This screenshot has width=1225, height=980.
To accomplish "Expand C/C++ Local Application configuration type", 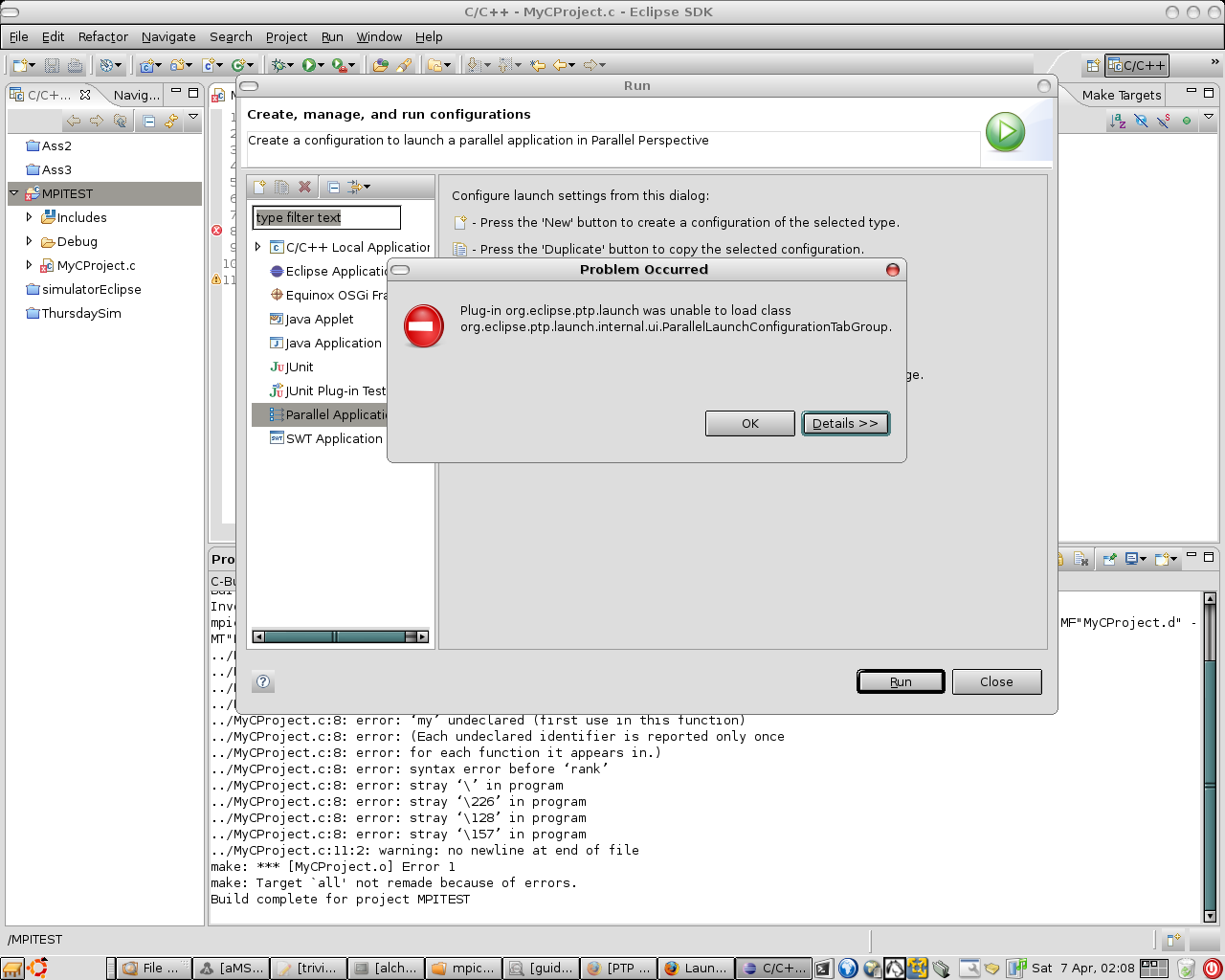I will [x=257, y=247].
